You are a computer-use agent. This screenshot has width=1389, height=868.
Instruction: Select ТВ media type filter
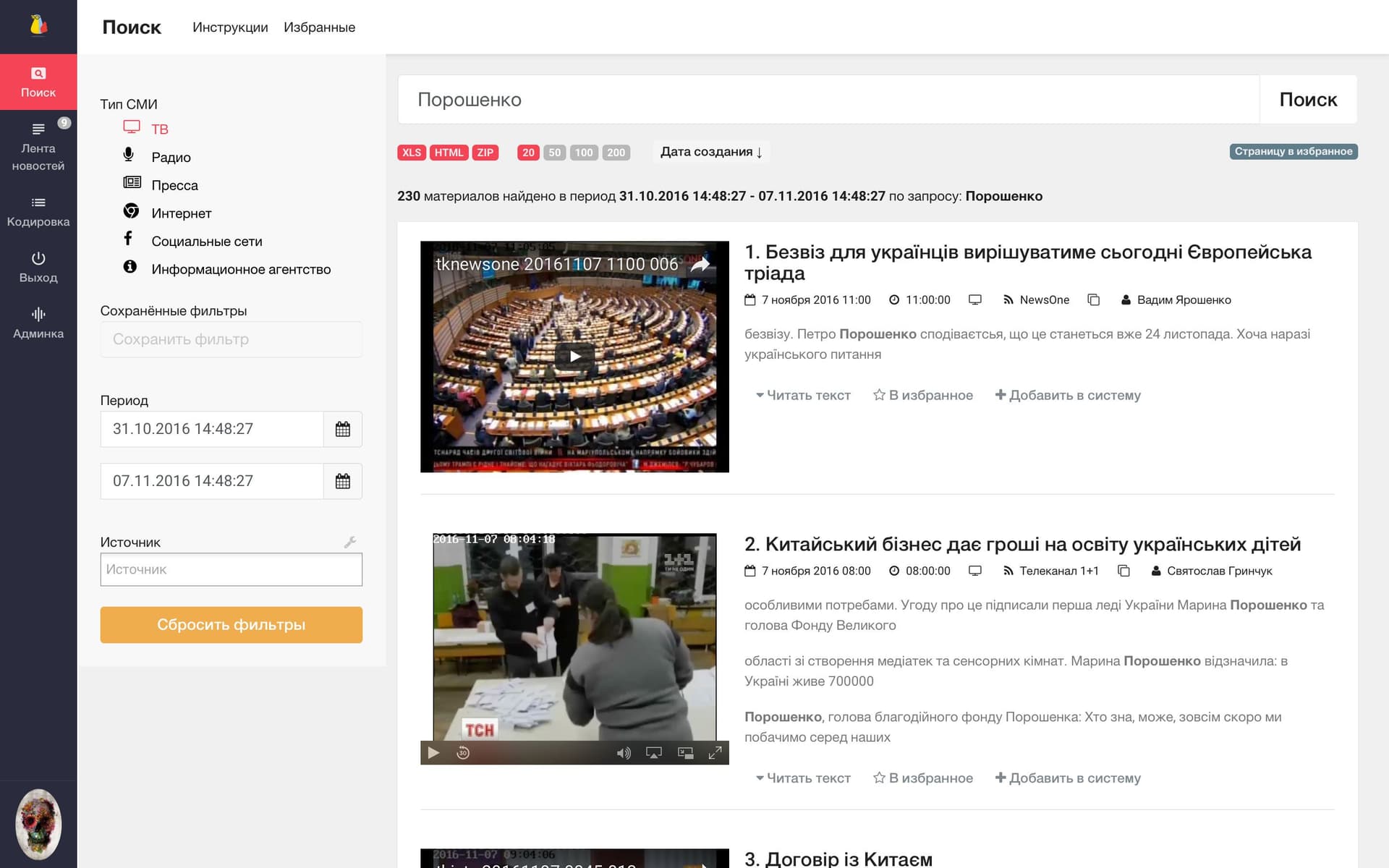[146, 129]
